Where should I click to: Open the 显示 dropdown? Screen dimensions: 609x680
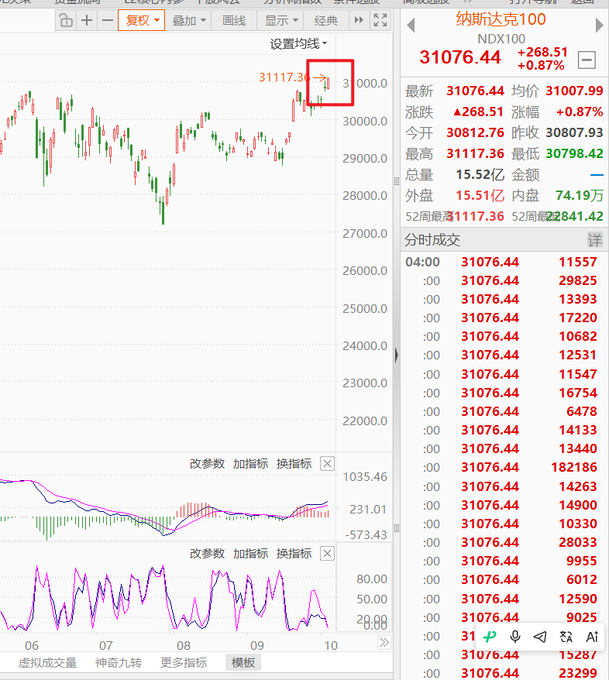(x=281, y=20)
